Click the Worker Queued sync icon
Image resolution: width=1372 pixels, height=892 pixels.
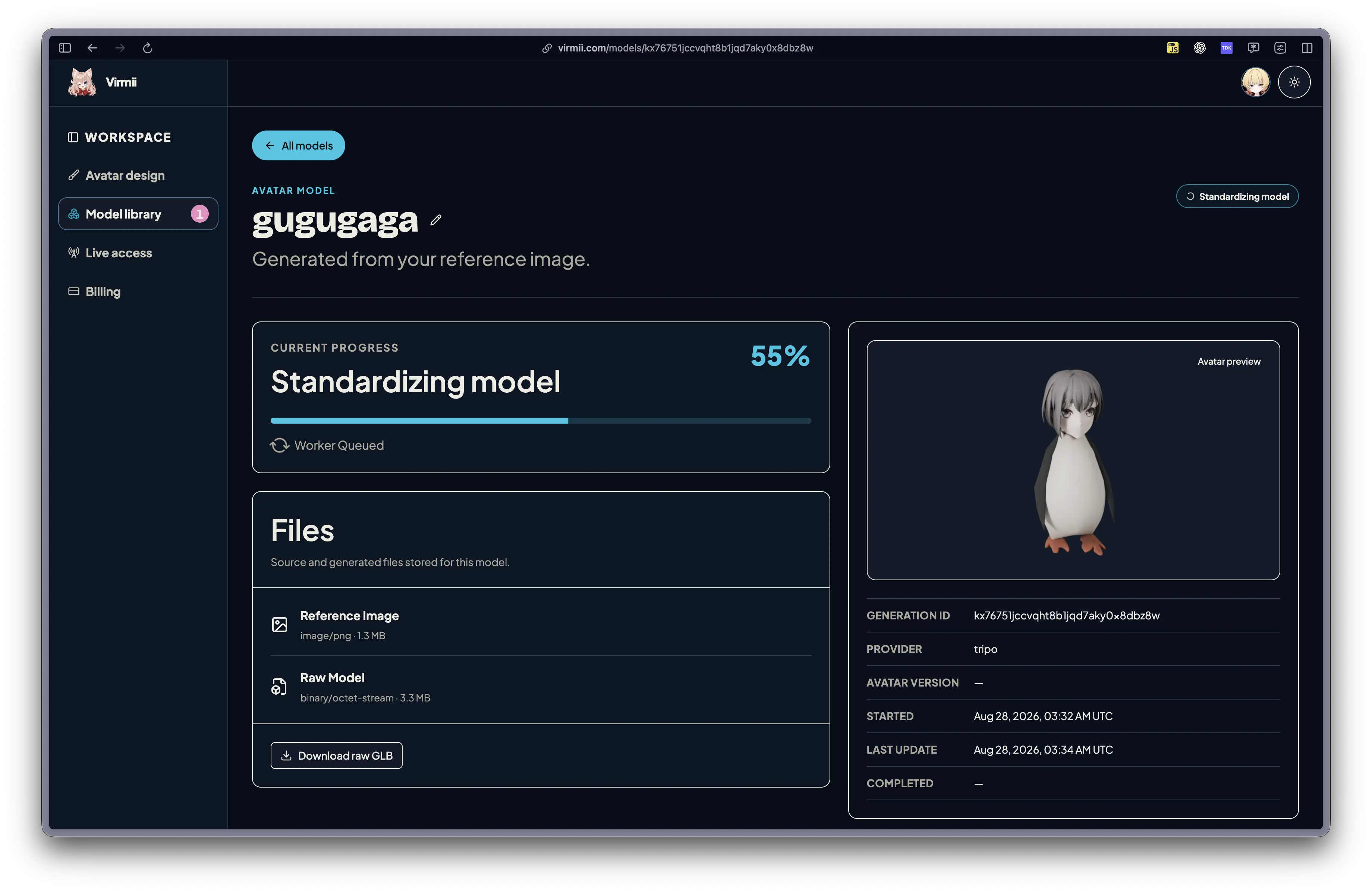[x=280, y=445]
